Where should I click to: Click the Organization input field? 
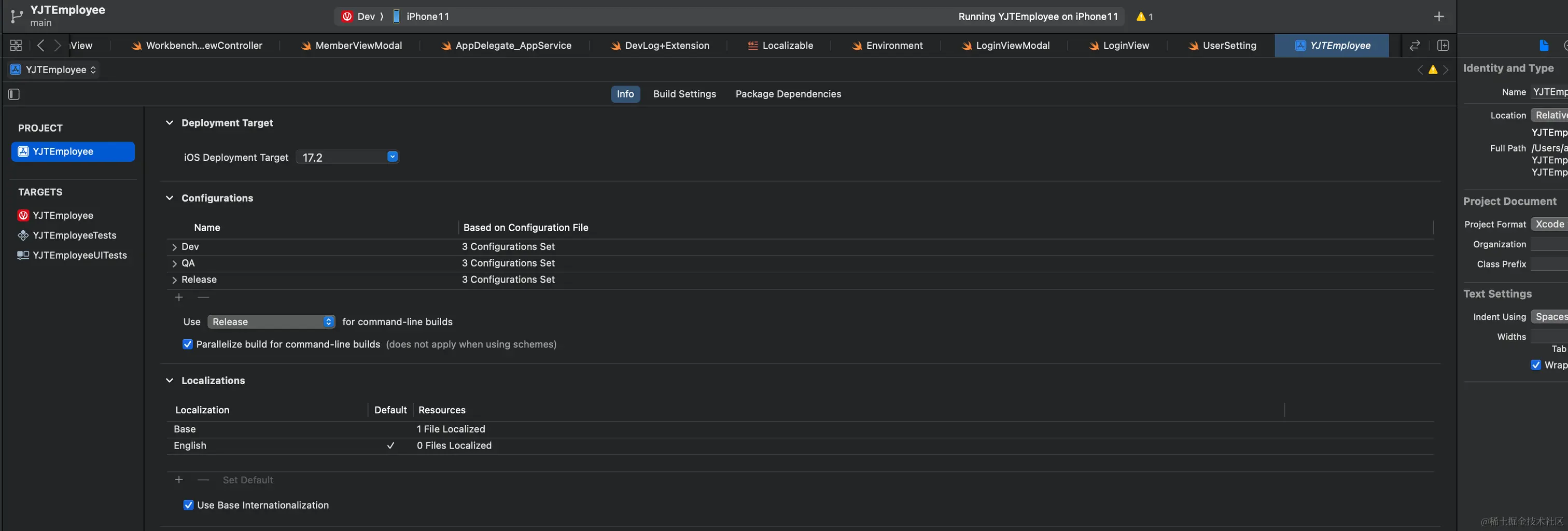click(x=1549, y=245)
